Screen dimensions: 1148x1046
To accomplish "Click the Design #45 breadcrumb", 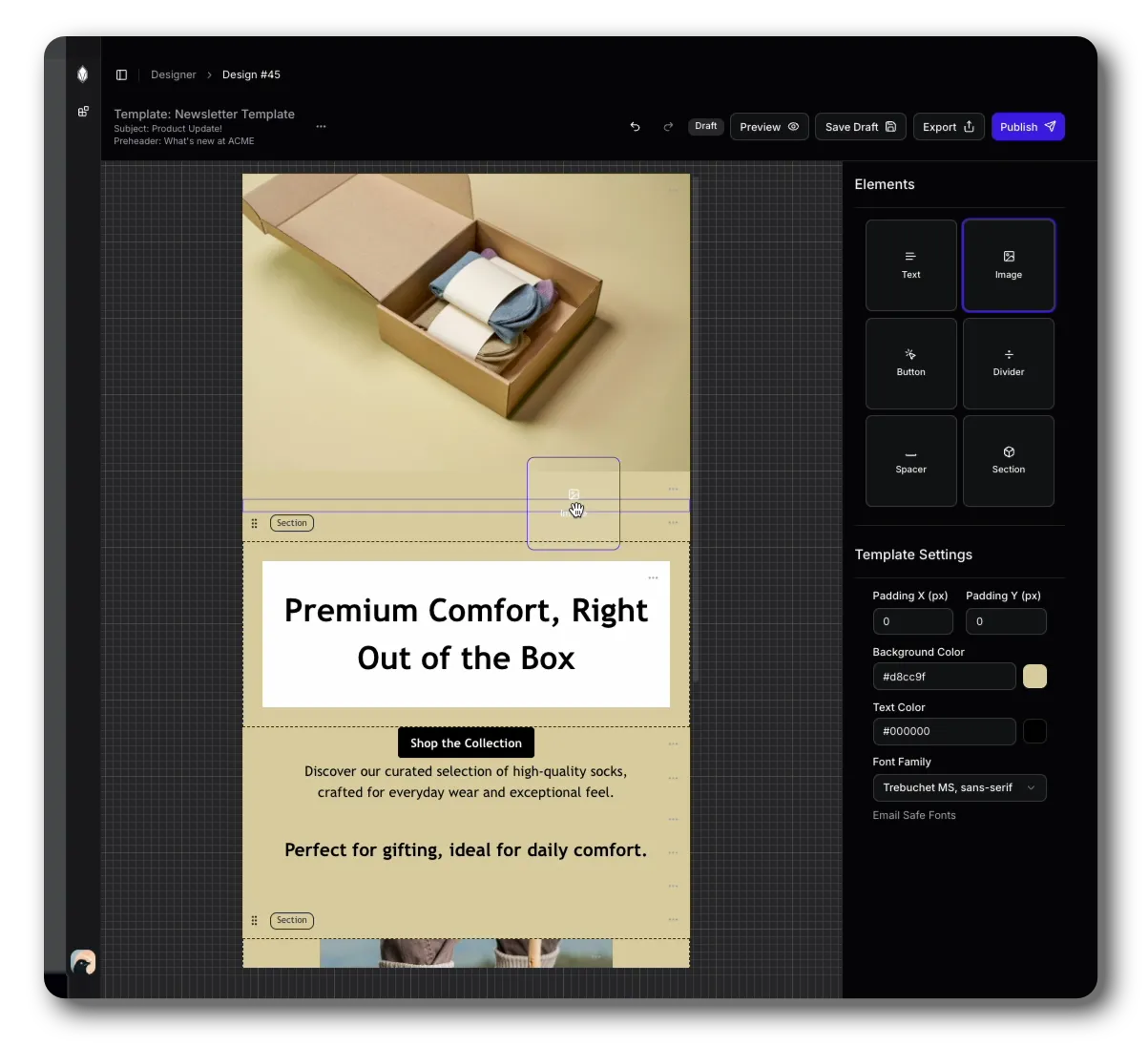I will [x=251, y=74].
